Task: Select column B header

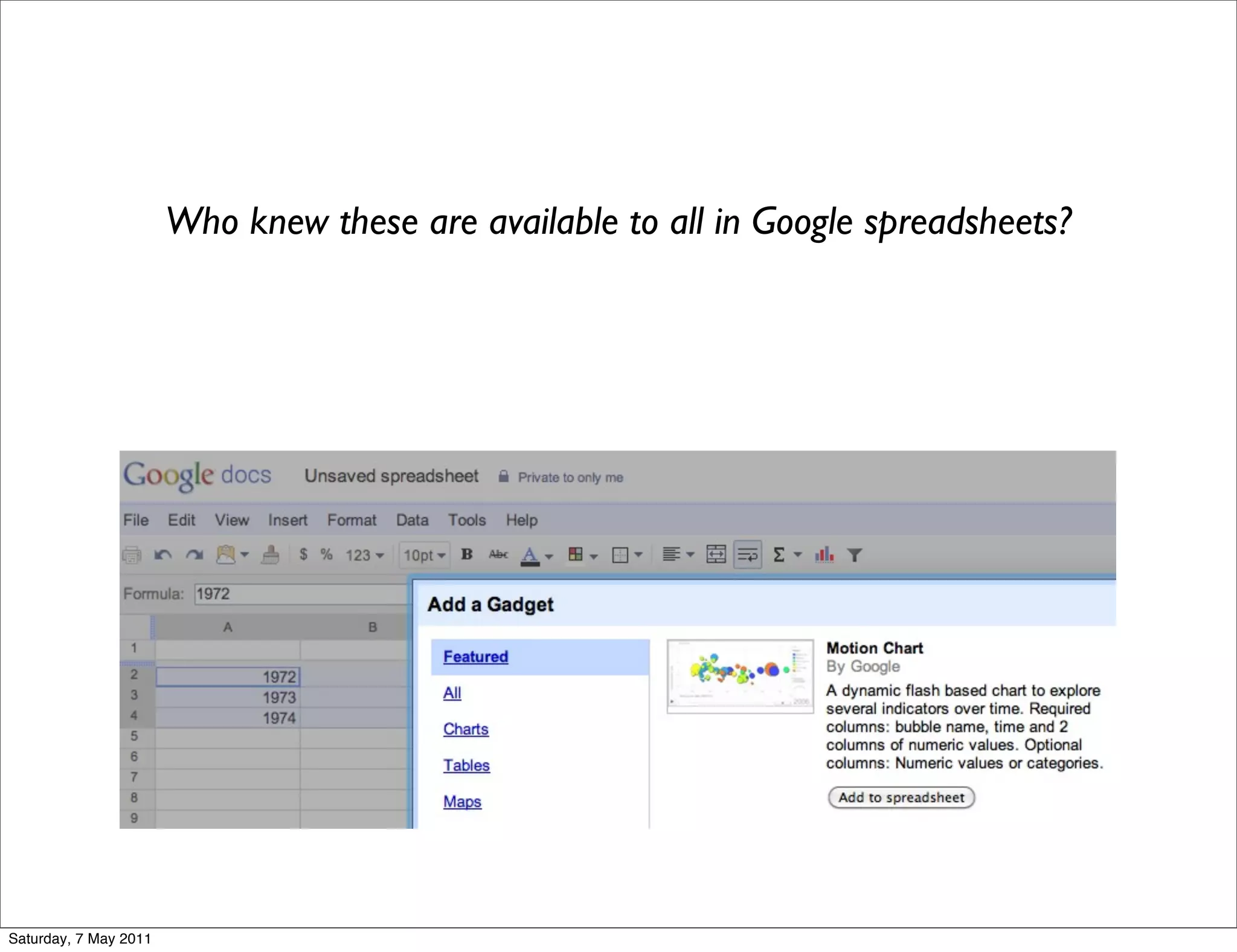Action: 355,628
